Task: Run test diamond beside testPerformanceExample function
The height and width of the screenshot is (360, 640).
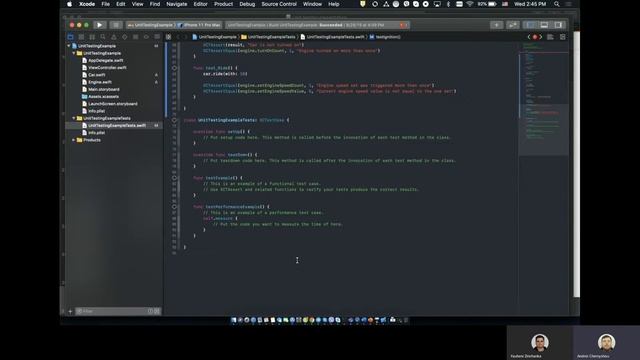Action: point(174,207)
